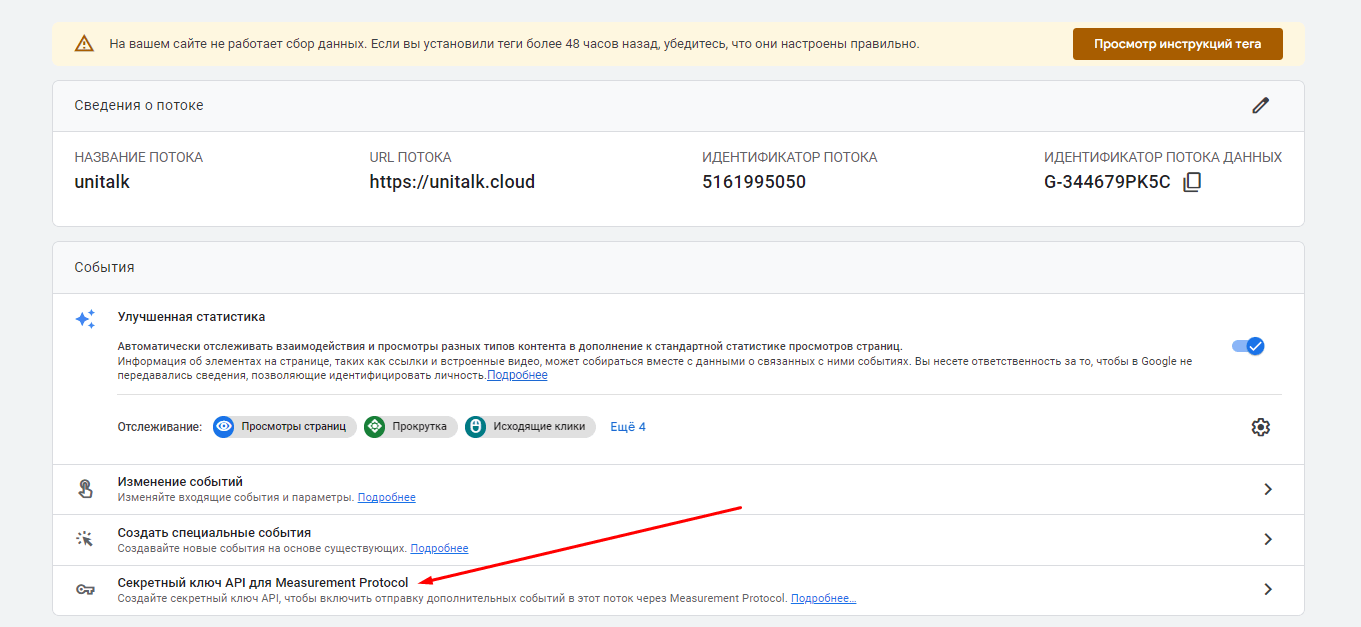
Task: Expand Изменение событий with right chevron
Action: coord(1268,489)
